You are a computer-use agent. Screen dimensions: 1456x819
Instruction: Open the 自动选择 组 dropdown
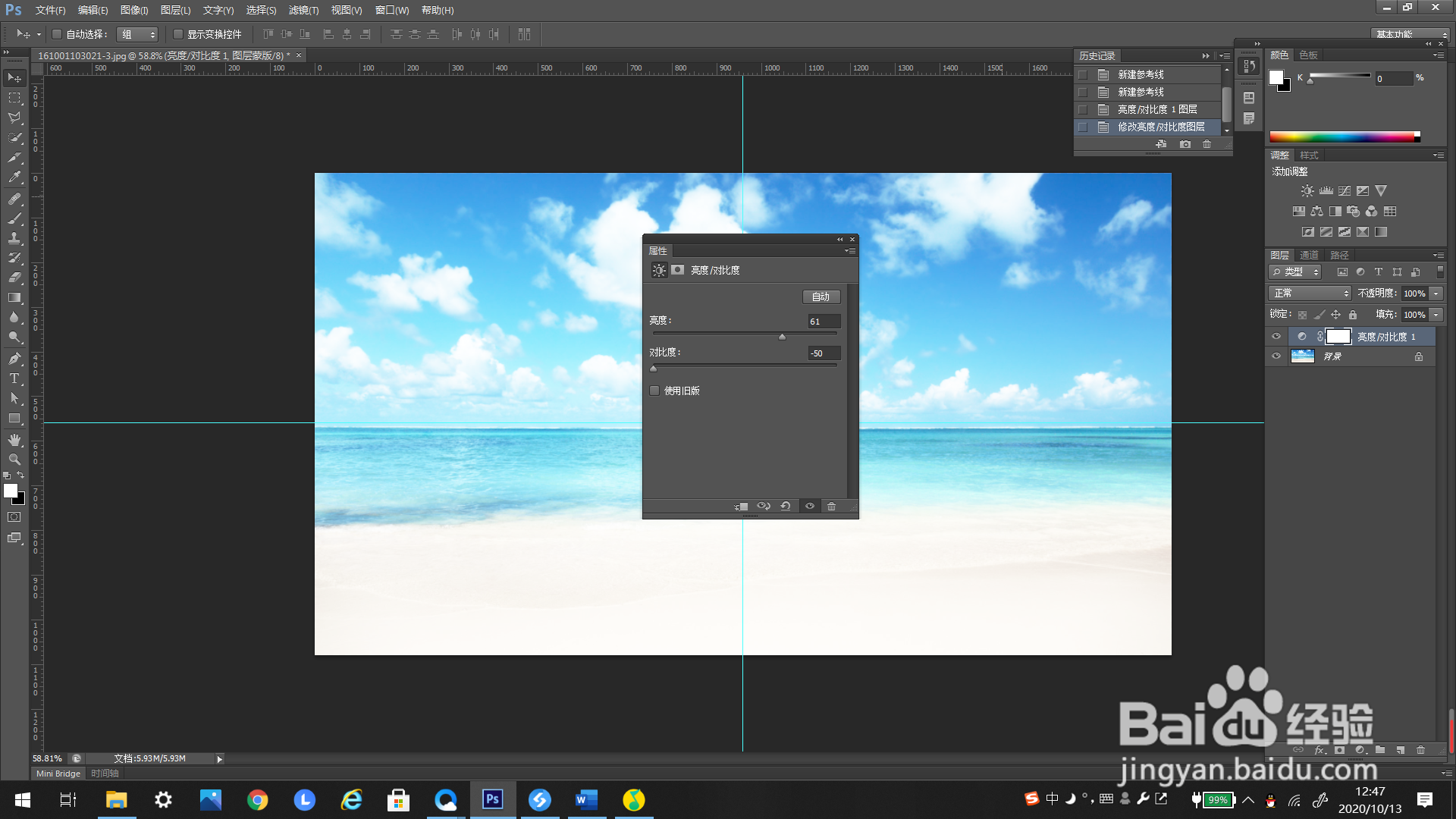click(x=138, y=34)
